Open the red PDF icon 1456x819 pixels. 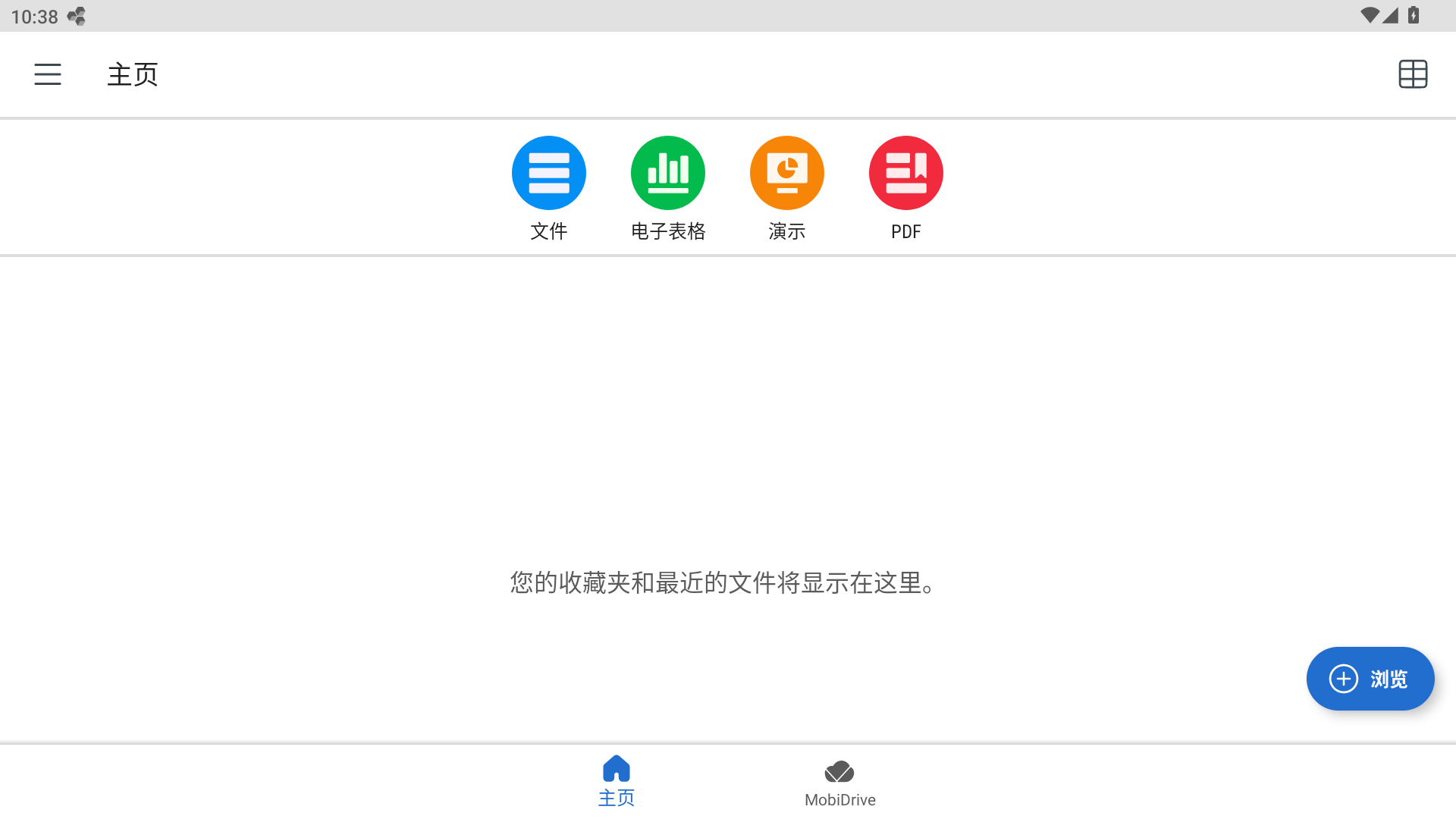pyautogui.click(x=906, y=173)
